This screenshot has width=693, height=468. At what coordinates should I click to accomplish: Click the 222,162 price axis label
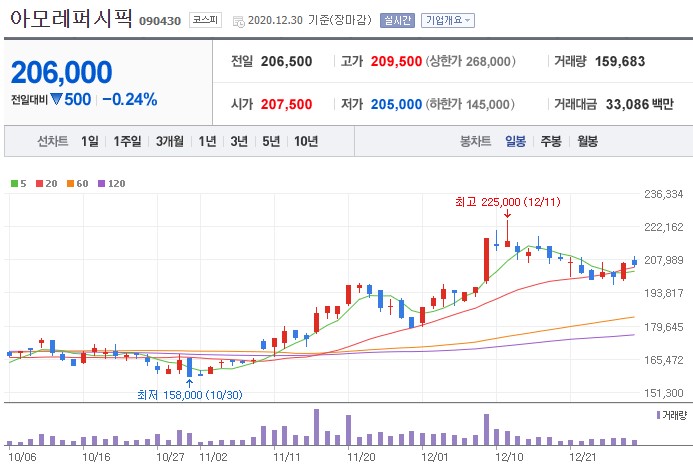coord(663,227)
